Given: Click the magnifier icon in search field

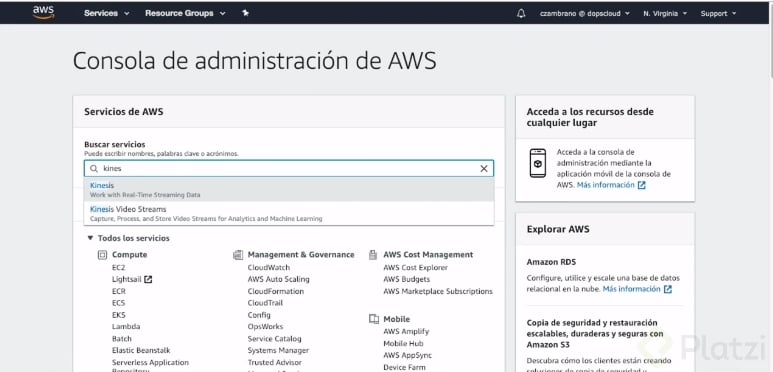Looking at the screenshot, I should (94, 169).
